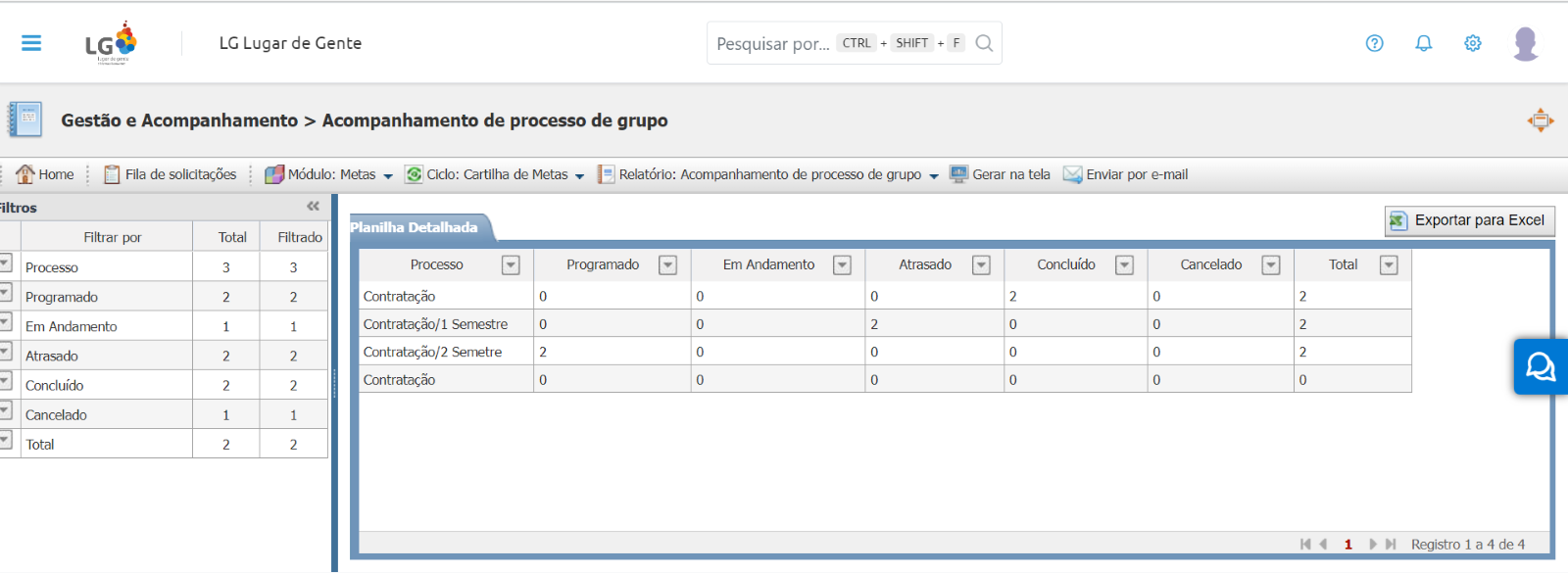Click the search magnifier icon
This screenshot has width=1568, height=573.
click(984, 43)
